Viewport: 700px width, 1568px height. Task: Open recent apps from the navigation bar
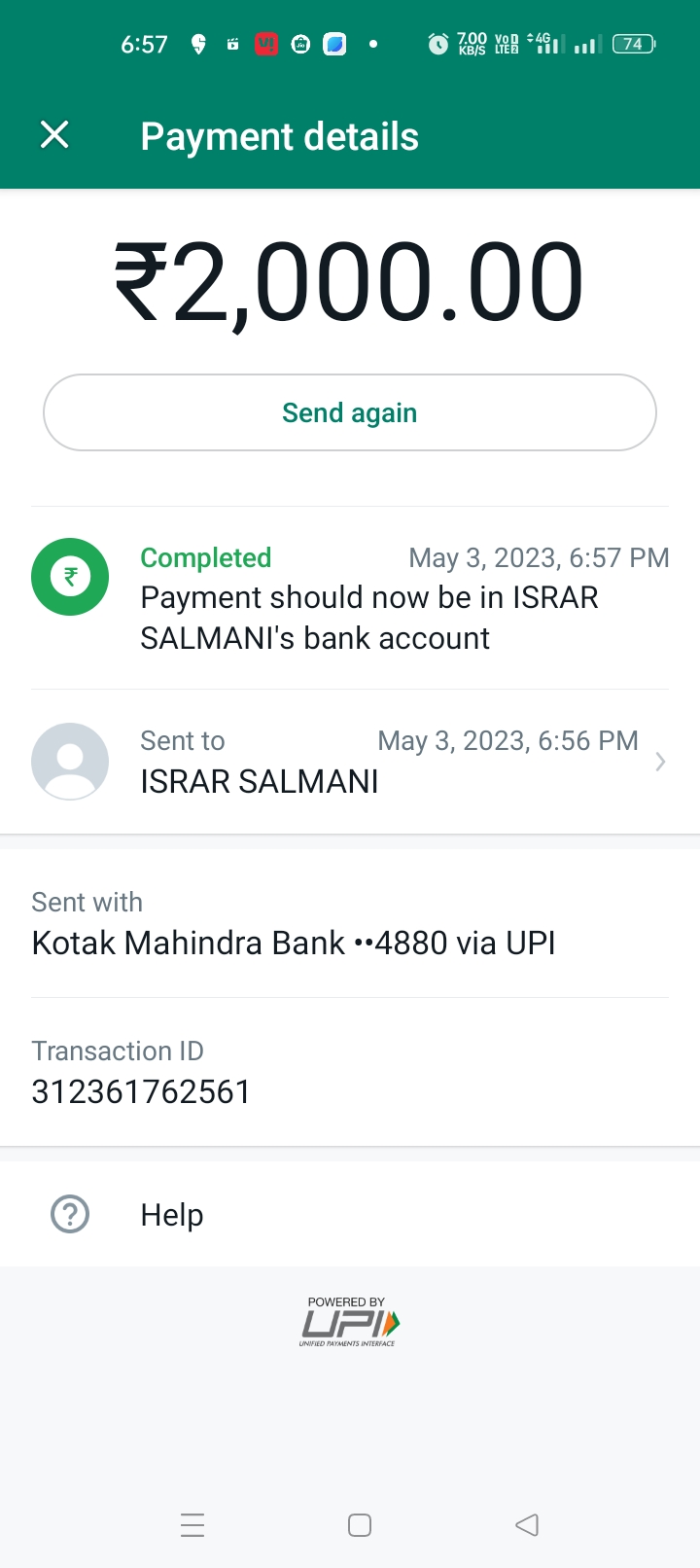(x=192, y=1525)
